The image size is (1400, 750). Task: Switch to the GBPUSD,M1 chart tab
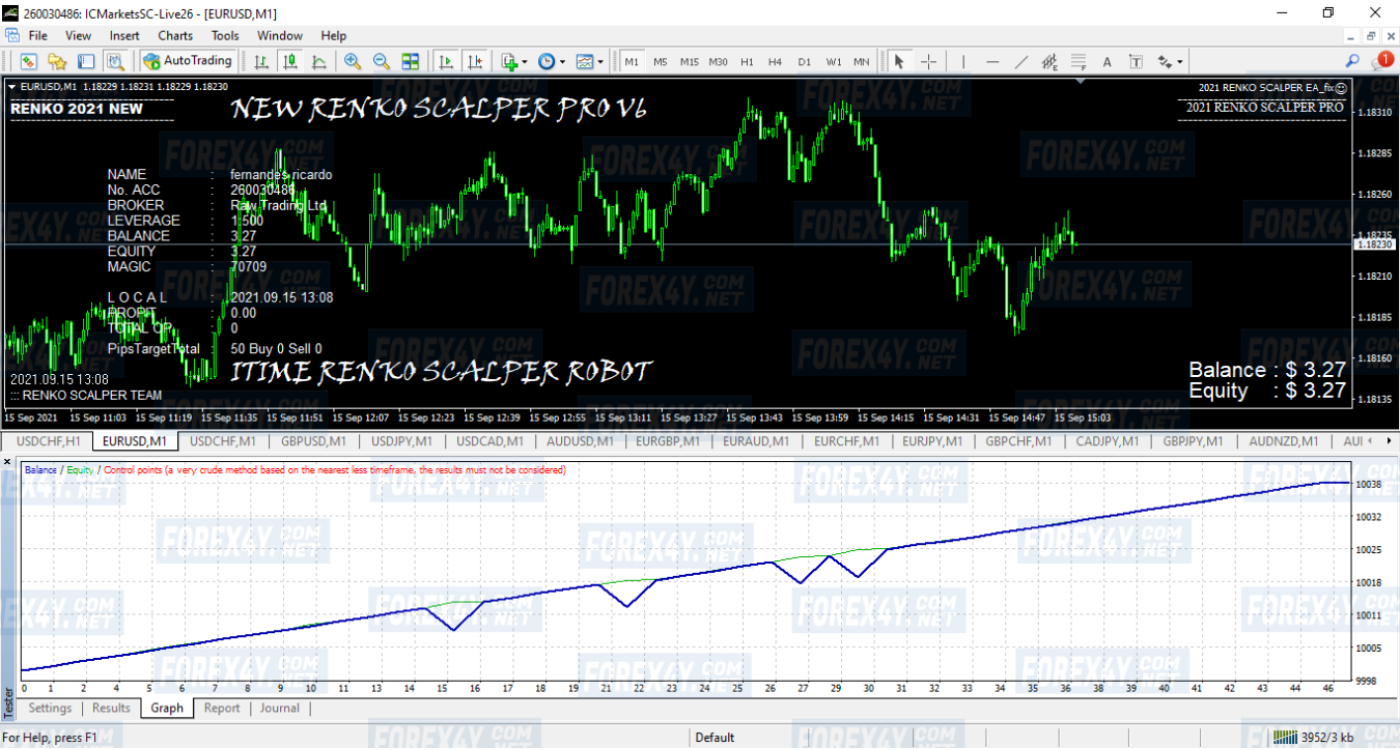(x=312, y=441)
